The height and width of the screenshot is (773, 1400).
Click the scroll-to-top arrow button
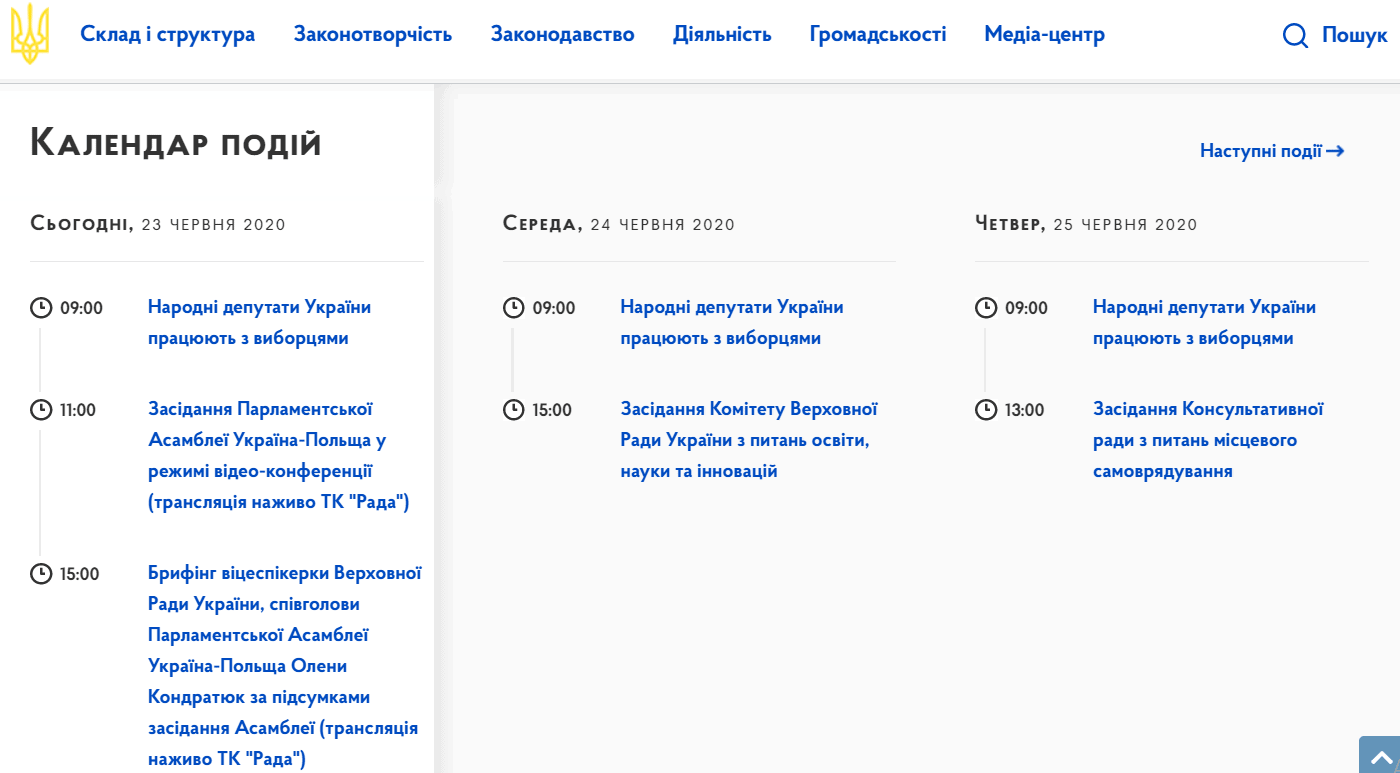(1380, 756)
